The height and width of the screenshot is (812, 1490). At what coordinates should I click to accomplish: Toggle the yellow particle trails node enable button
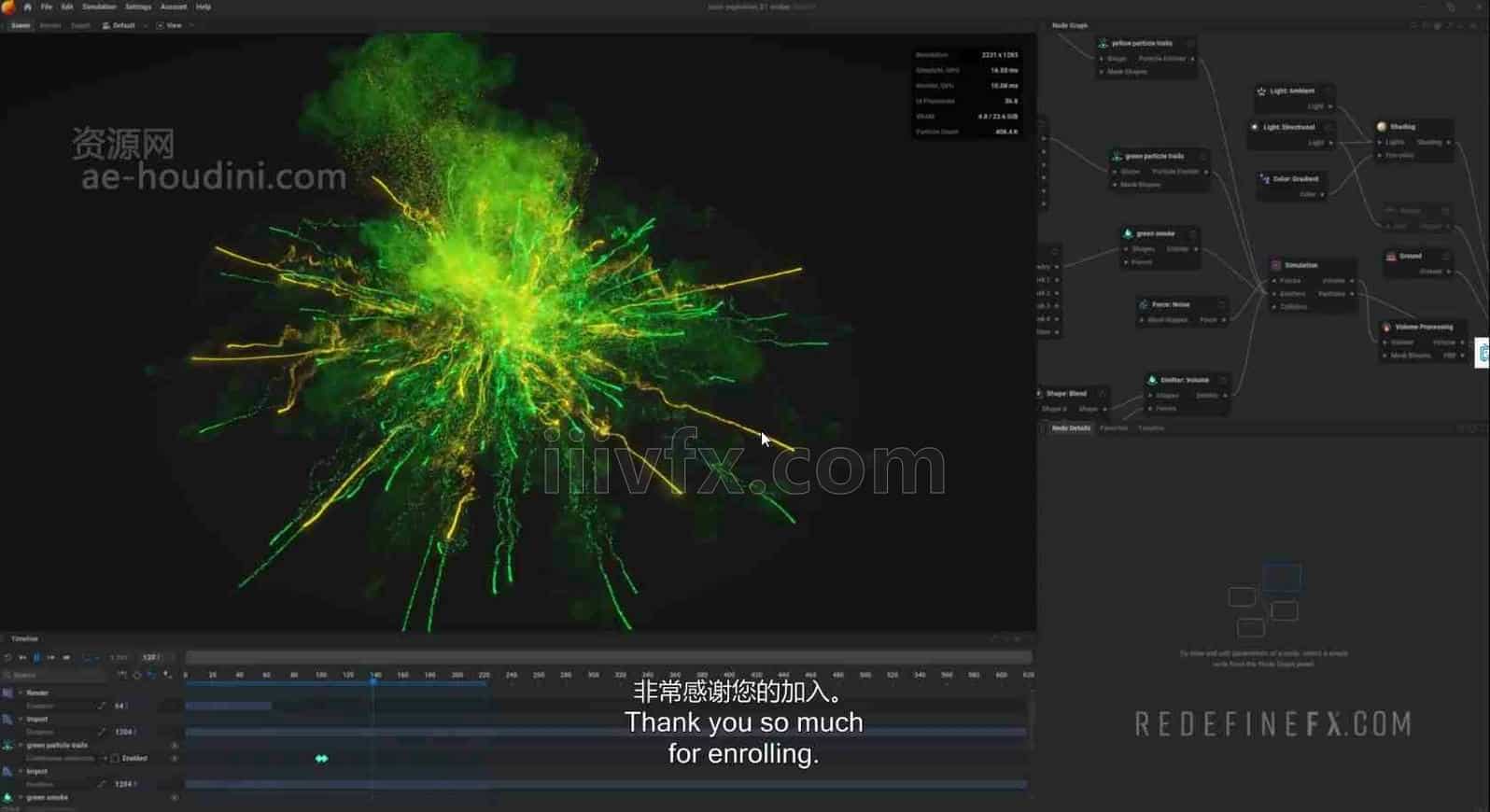pos(1190,43)
